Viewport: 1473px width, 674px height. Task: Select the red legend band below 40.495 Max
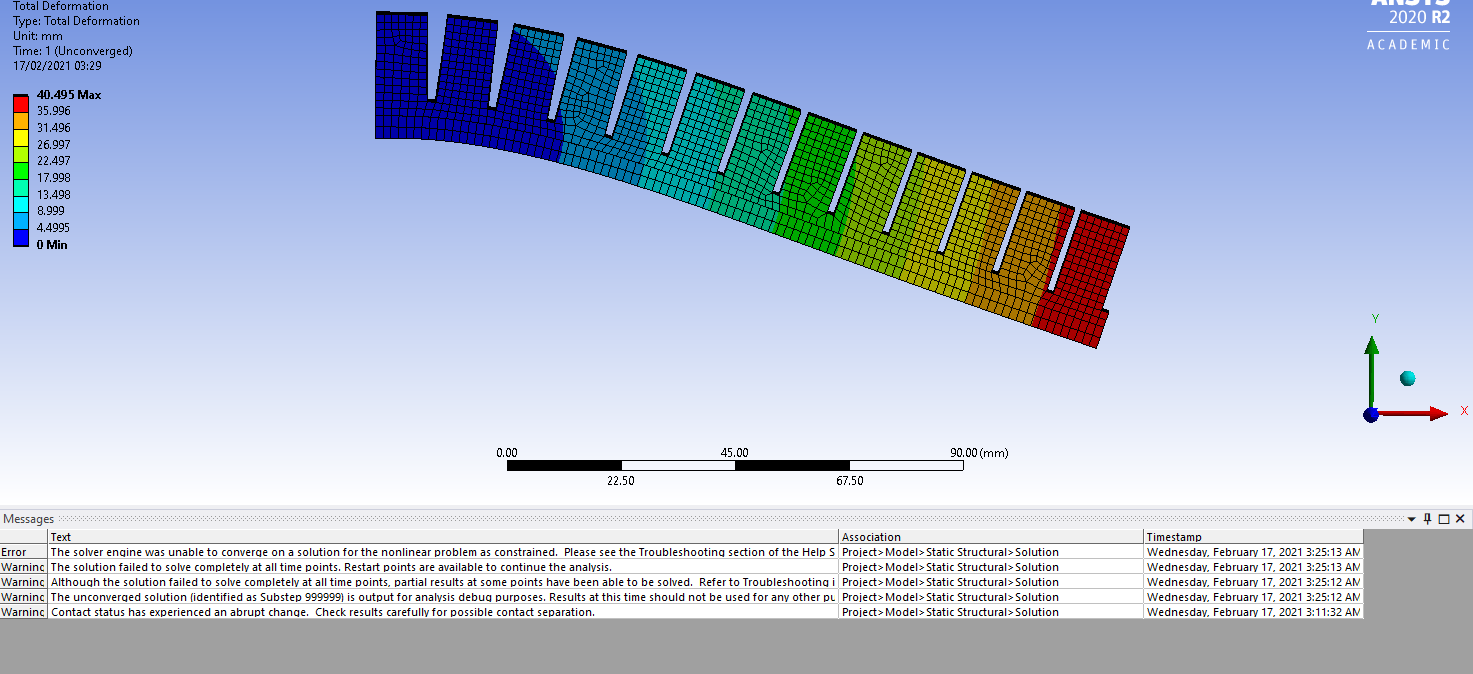21,104
